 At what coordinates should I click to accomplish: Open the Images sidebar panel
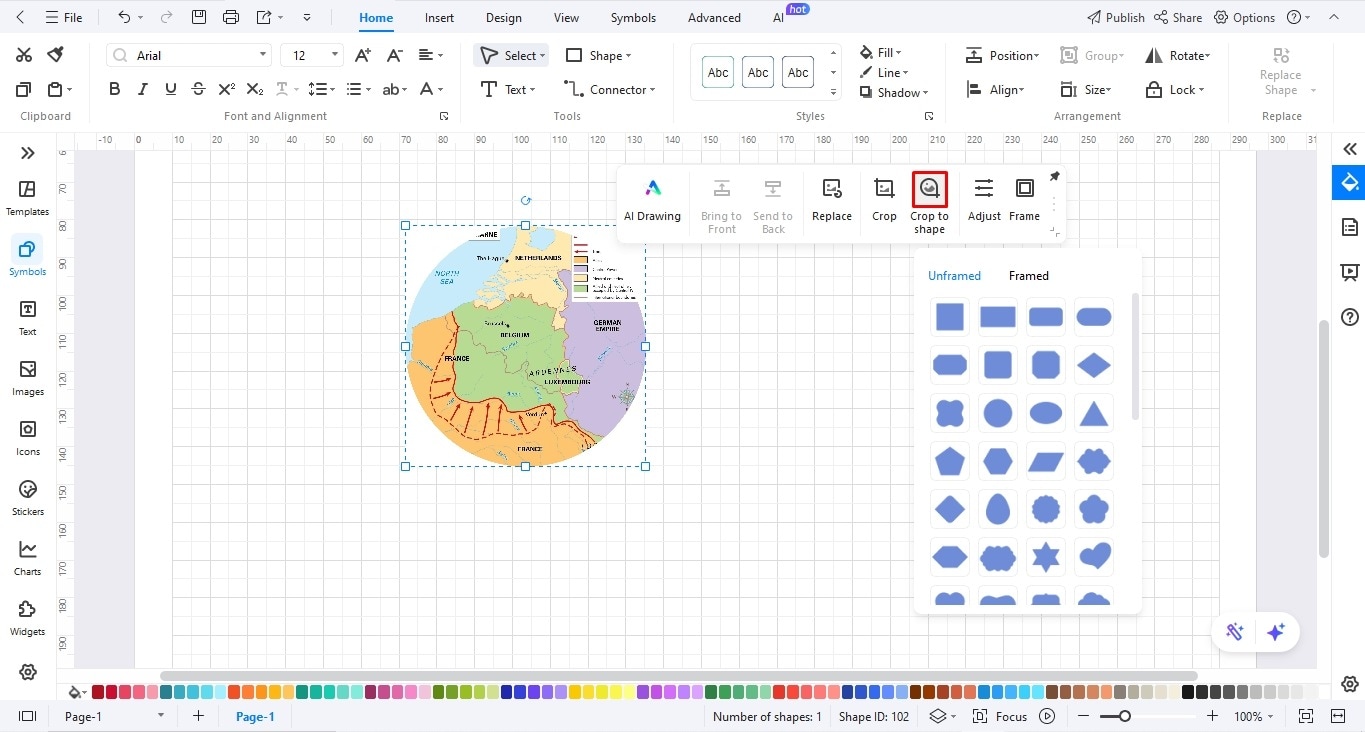pos(28,378)
